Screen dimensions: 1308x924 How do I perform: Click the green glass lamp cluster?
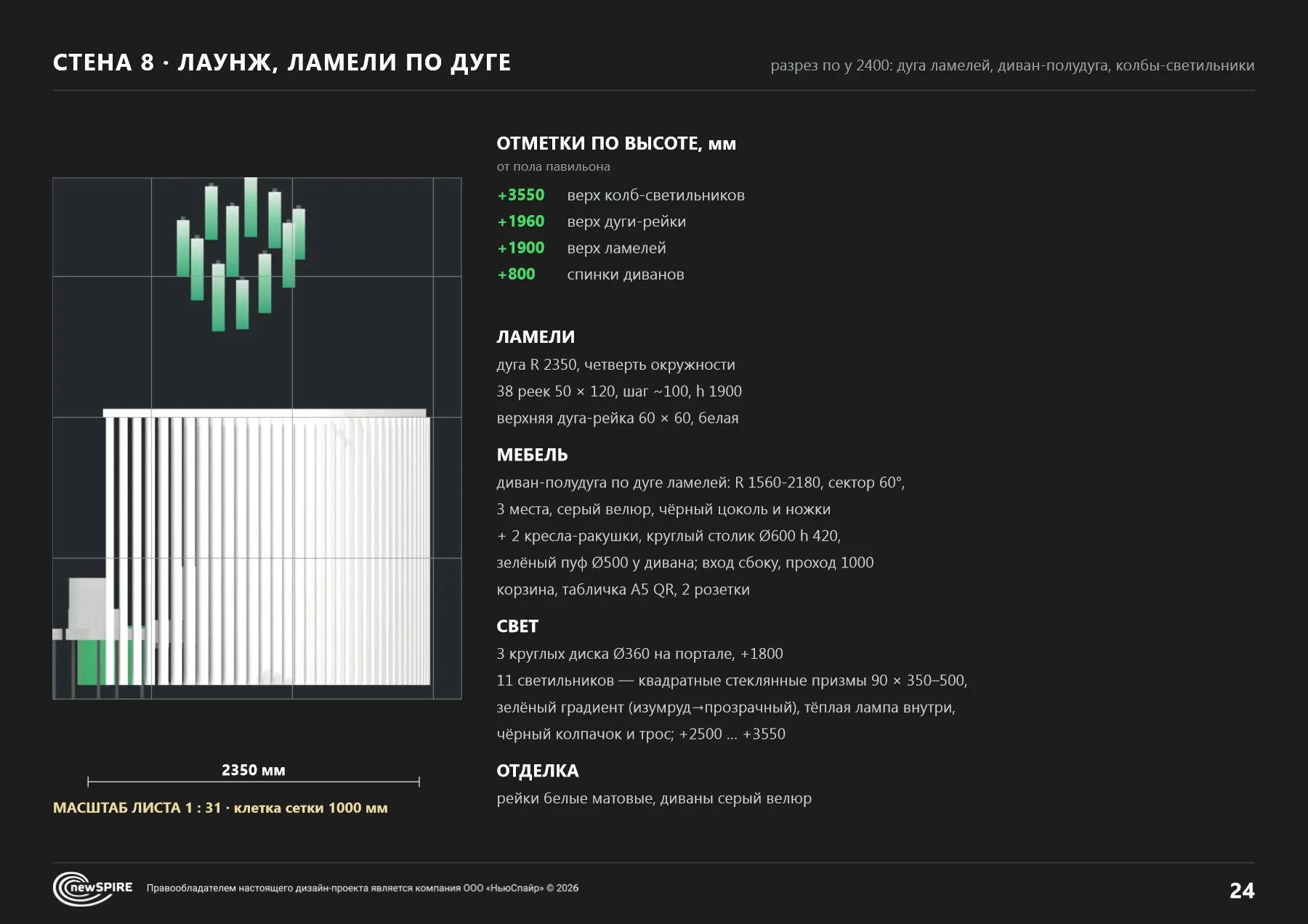241,254
